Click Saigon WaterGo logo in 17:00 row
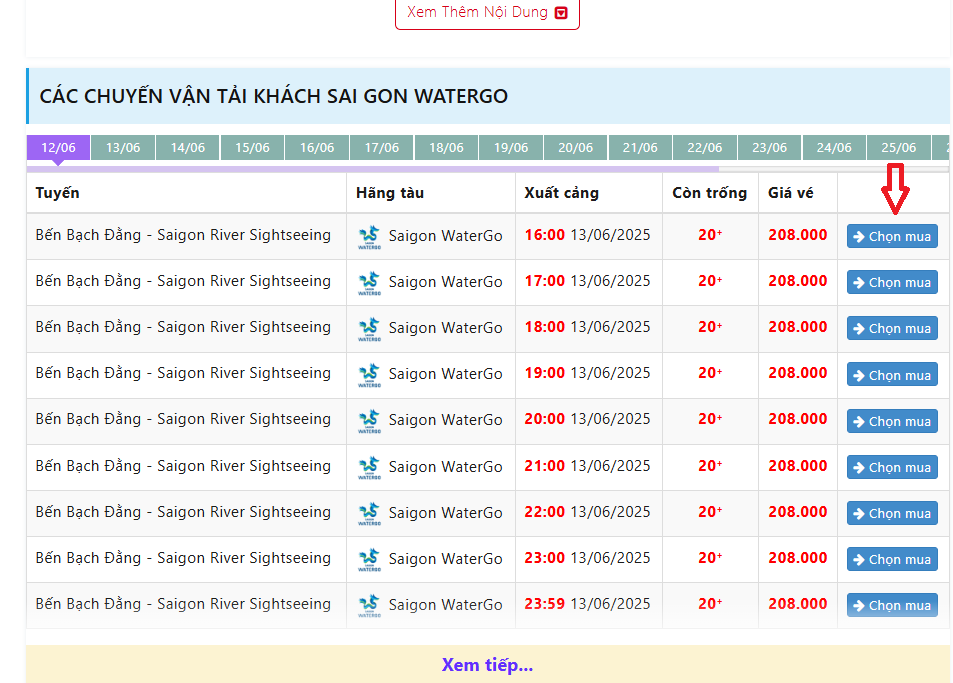Viewport: 953px width, 683px height. tap(369, 283)
